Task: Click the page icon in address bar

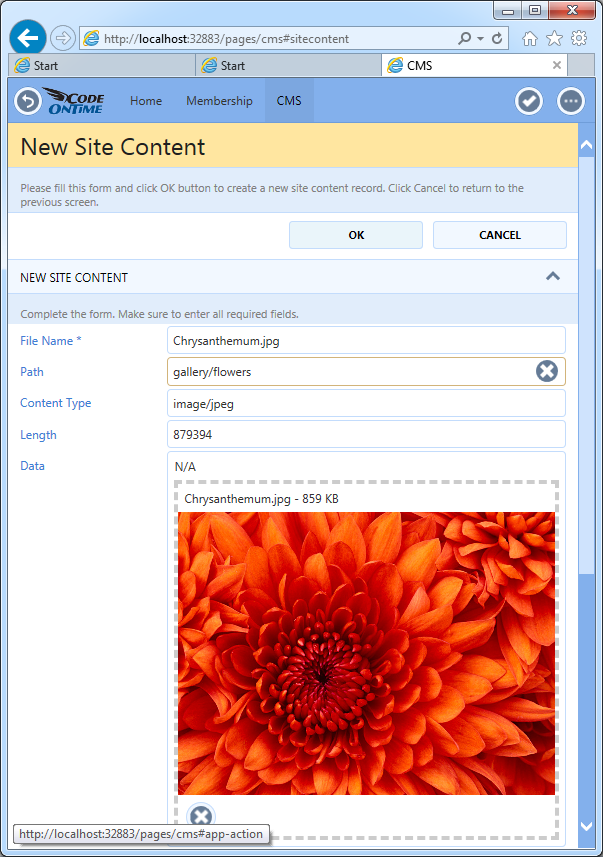Action: click(x=91, y=38)
